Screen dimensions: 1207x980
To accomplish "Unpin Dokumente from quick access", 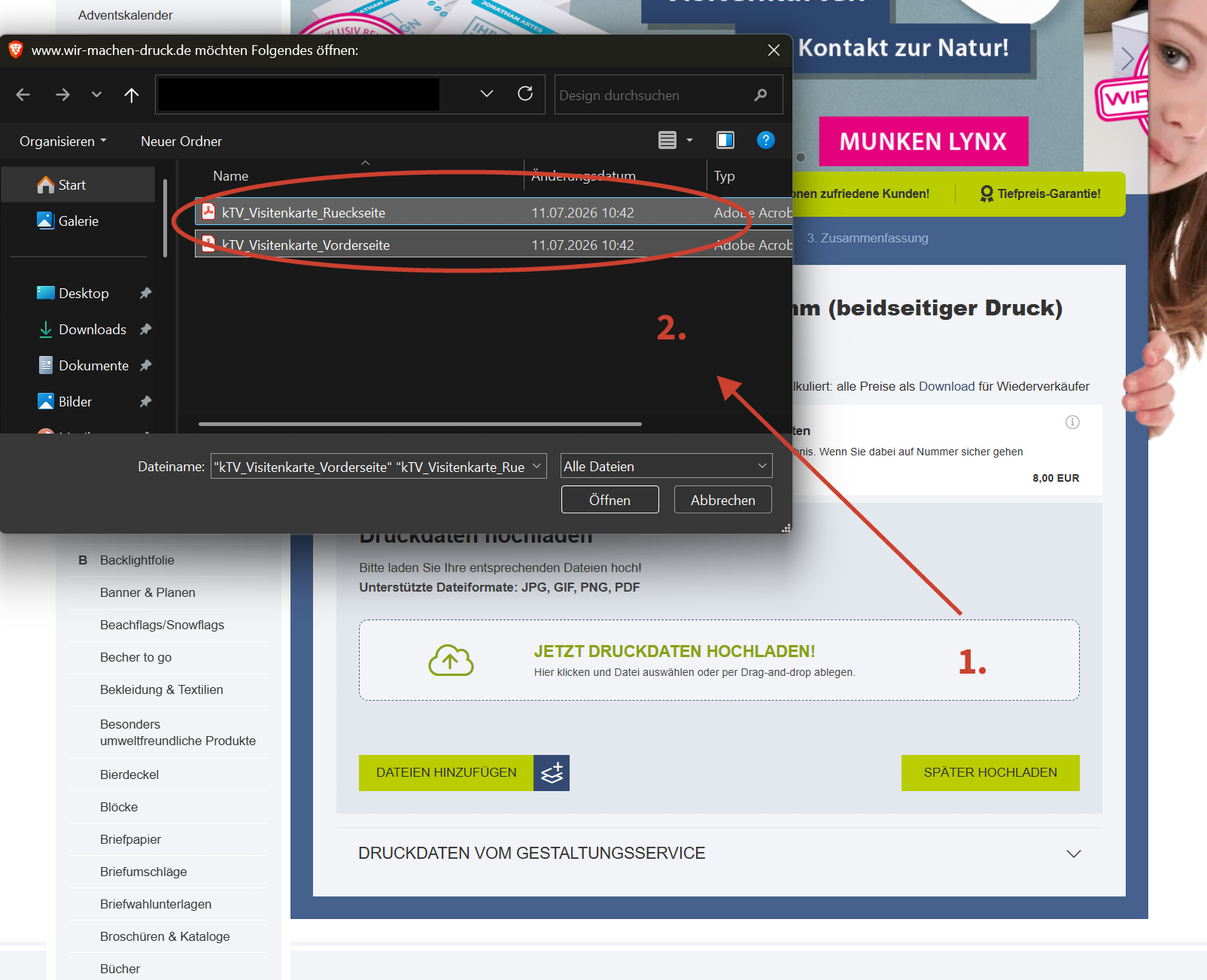I will click(x=146, y=366).
